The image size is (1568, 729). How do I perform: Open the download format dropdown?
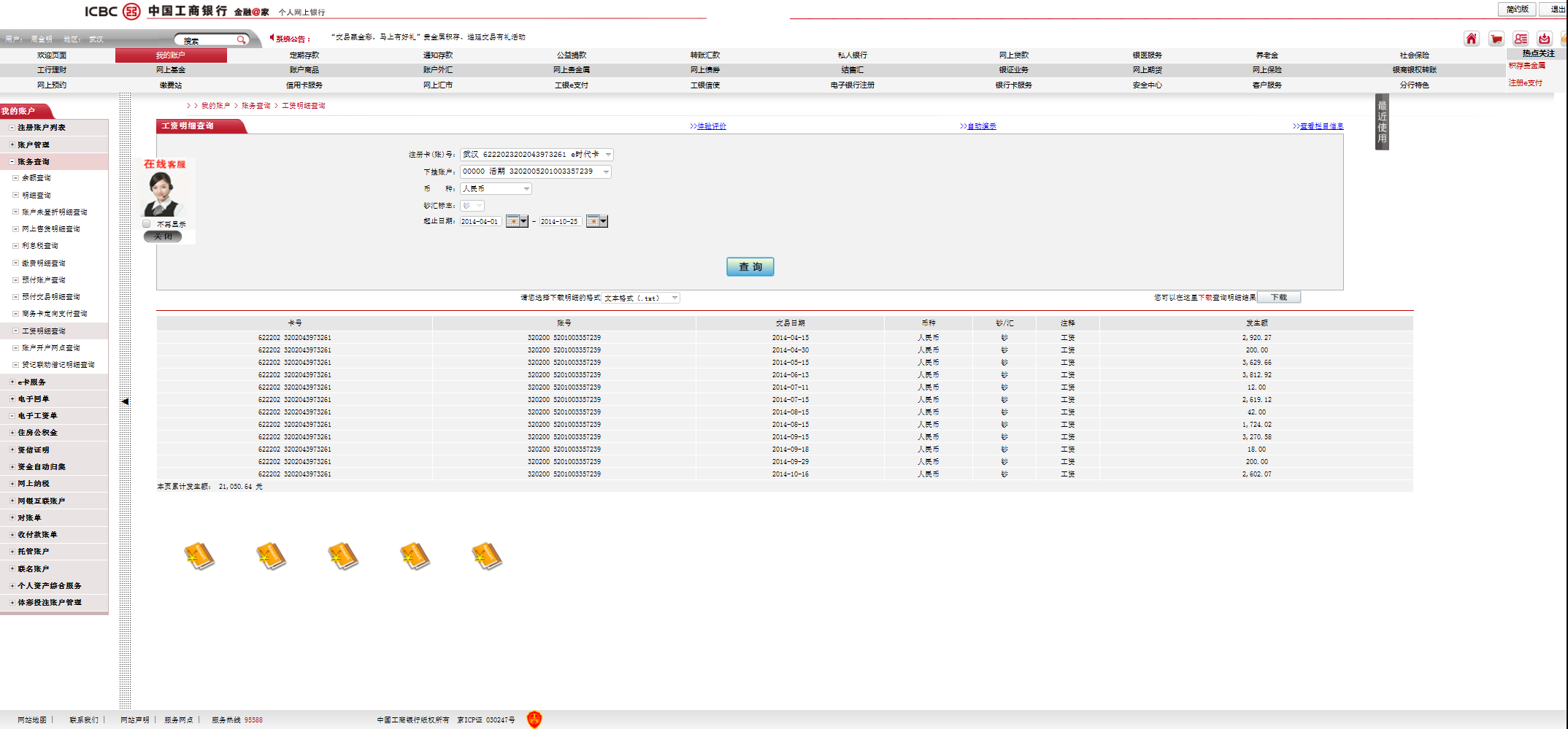(x=674, y=298)
